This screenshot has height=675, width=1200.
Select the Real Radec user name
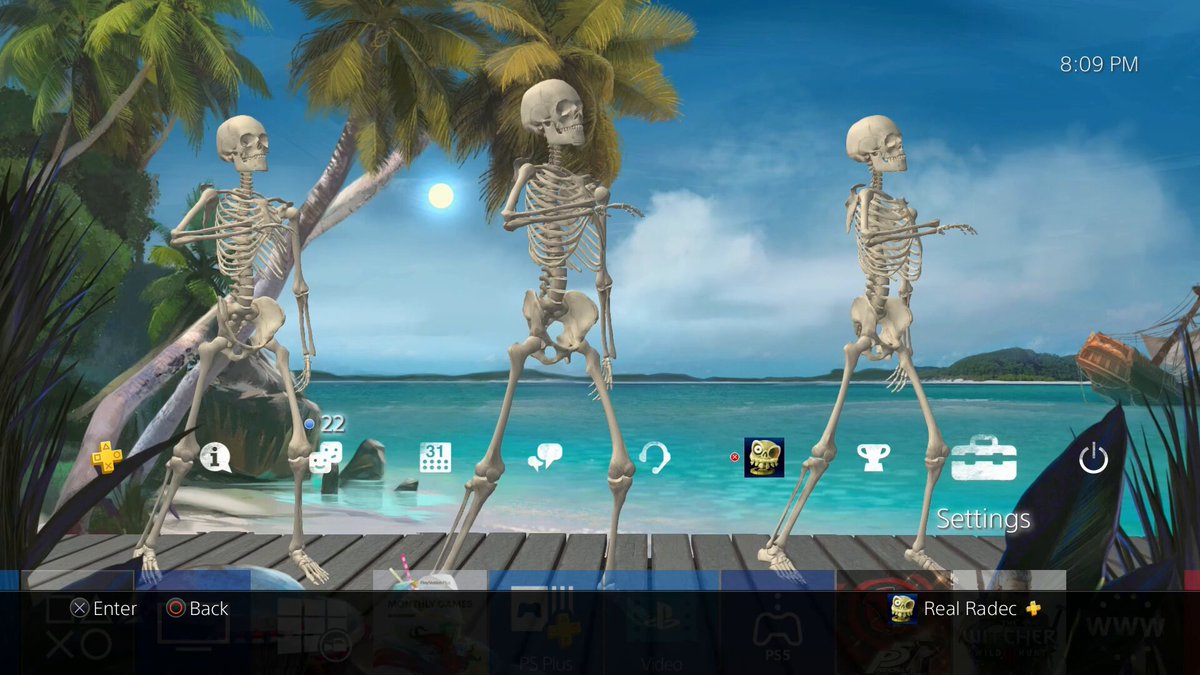coord(970,608)
